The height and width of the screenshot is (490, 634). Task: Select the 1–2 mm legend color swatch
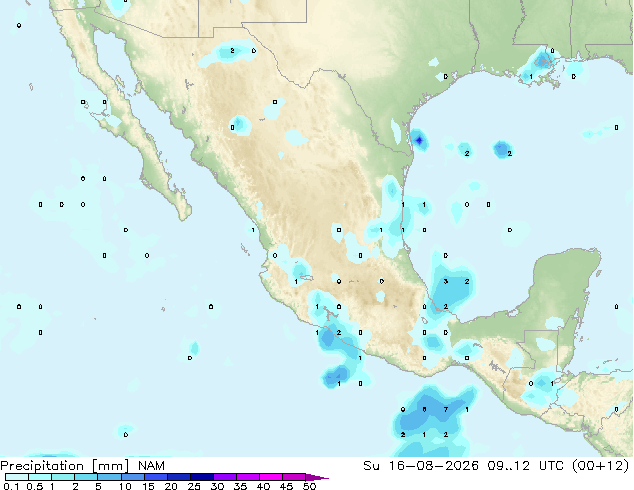click(x=63, y=477)
